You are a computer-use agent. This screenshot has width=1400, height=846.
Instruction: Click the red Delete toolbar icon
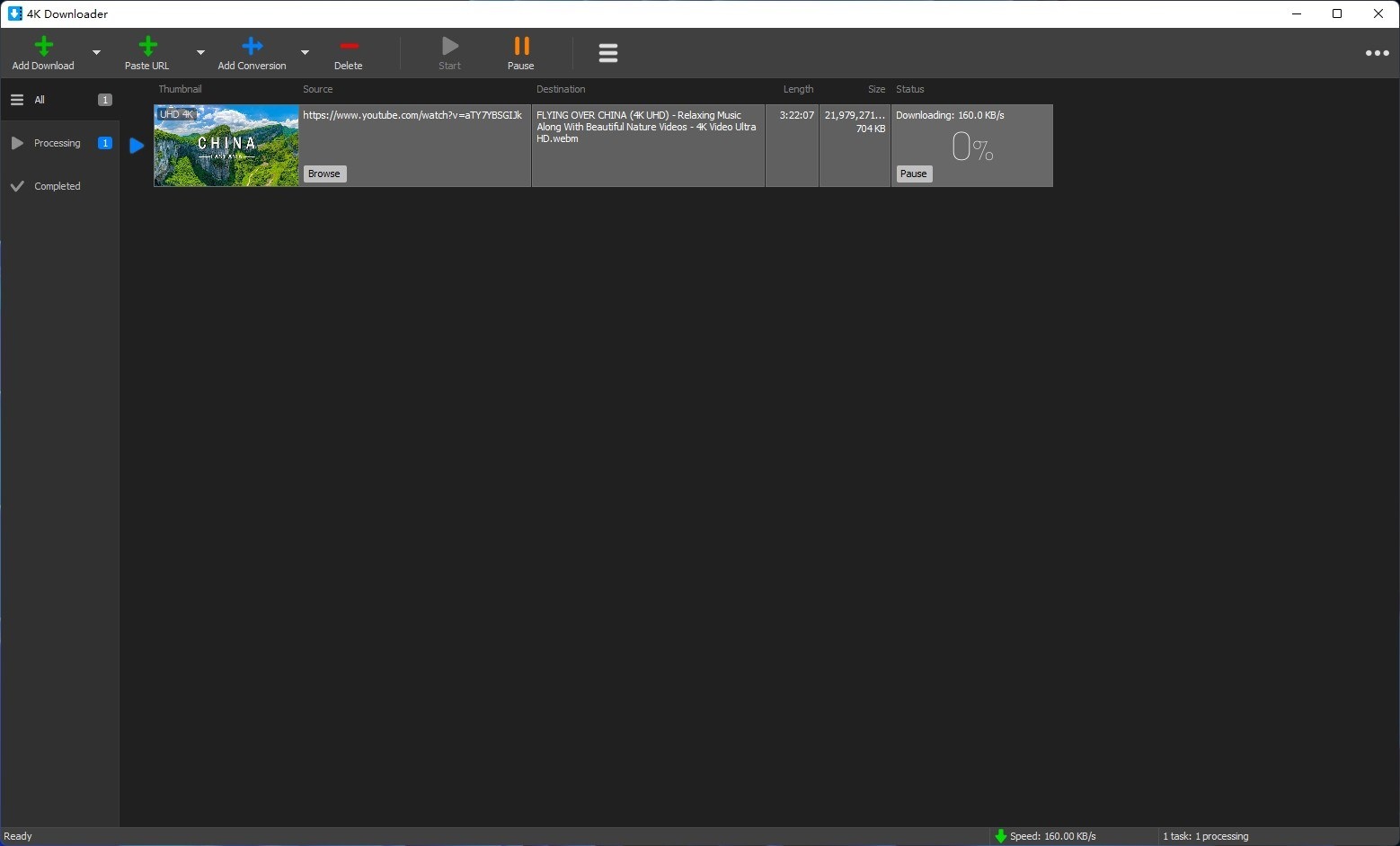(349, 46)
